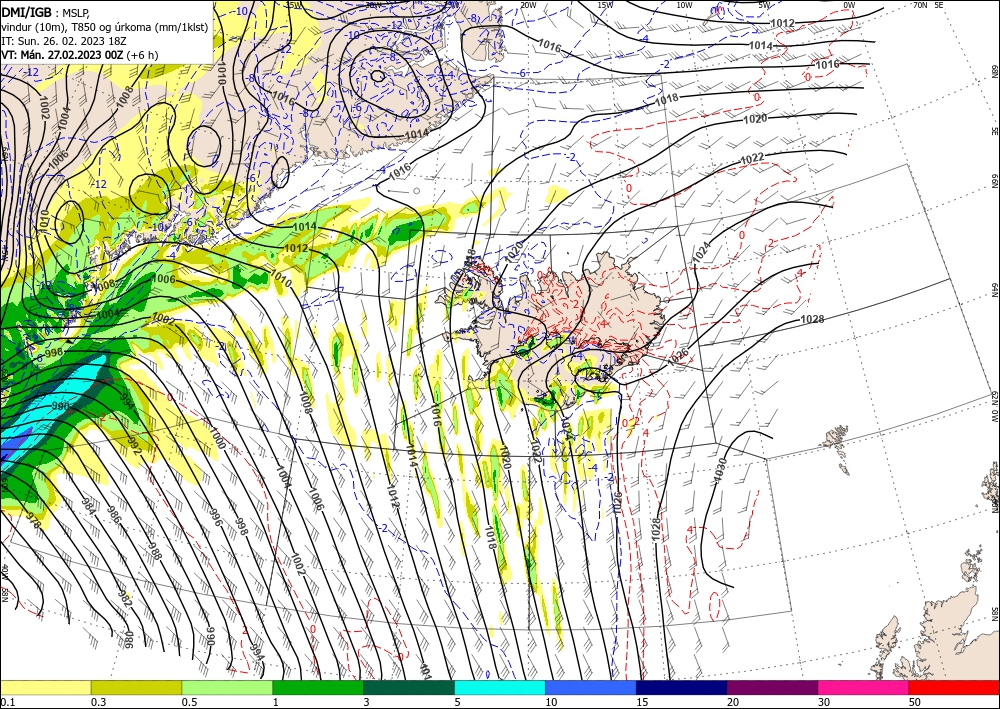Viewport: 1000px width, 709px height.
Task: Click the legend value "0.3"
Action: [98, 702]
